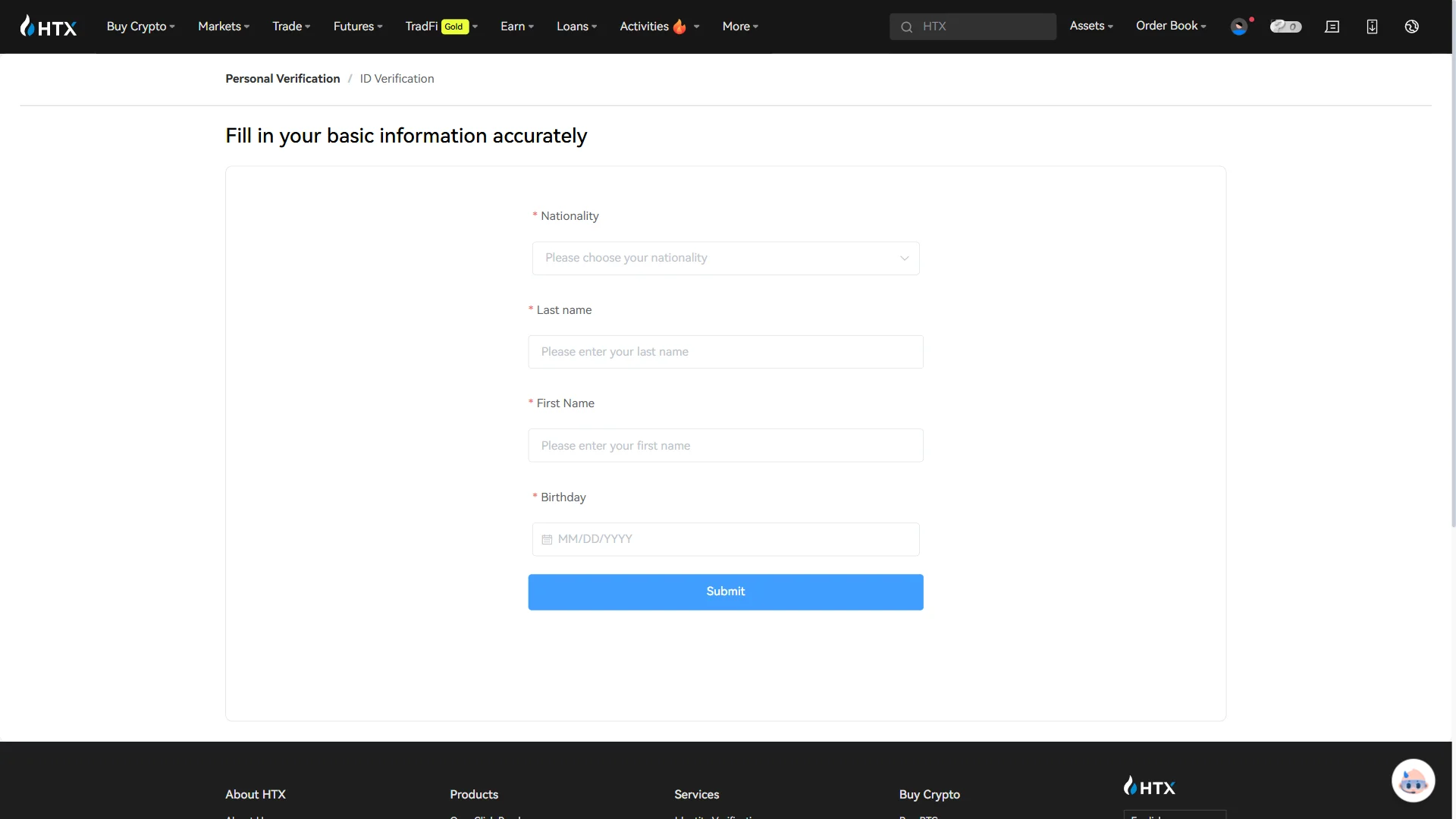This screenshot has width=1456, height=819.
Task: Expand the Loans dropdown
Action: coord(576,27)
